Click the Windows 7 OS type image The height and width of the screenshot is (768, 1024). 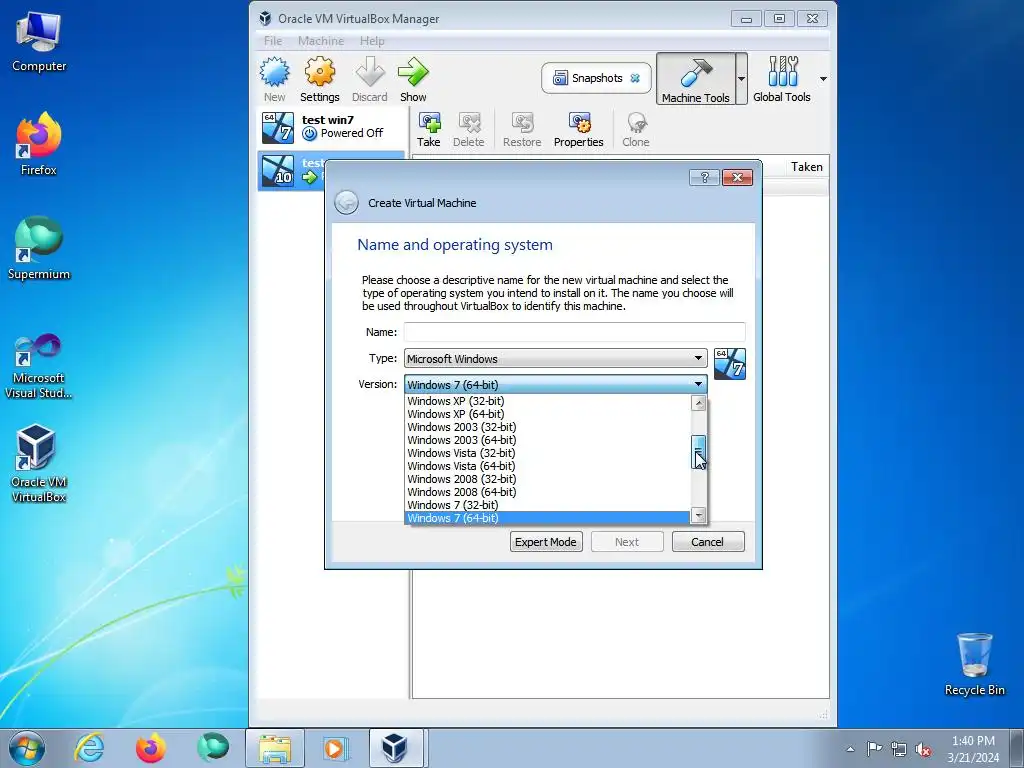[x=729, y=364]
